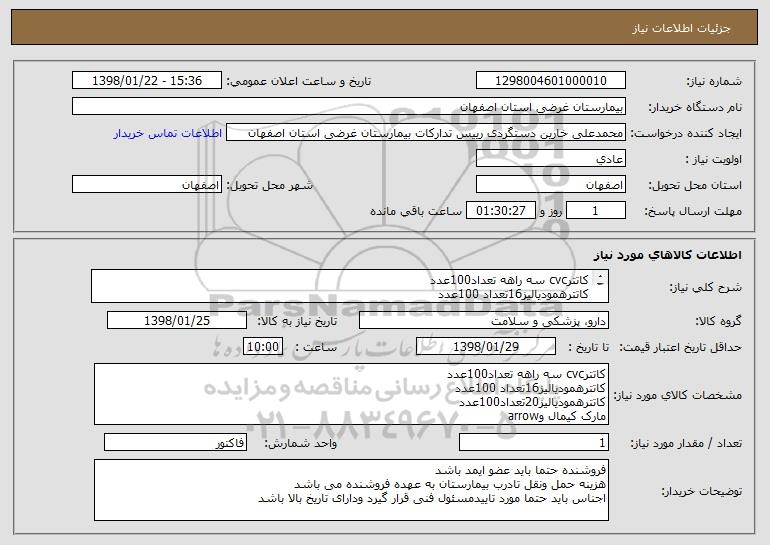Click the header title (جزئیات اطلاعات نیاز)
Viewport: 770px width, 545px height.
coord(681,28)
